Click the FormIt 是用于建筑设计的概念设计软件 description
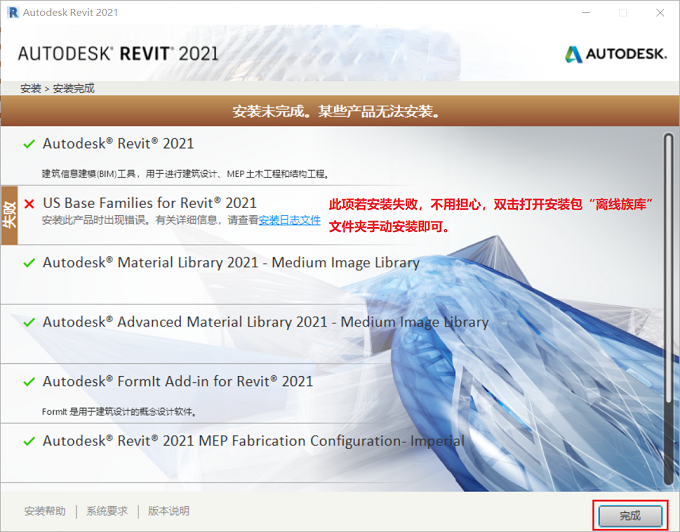Screen dimensions: 680x532 (118, 412)
